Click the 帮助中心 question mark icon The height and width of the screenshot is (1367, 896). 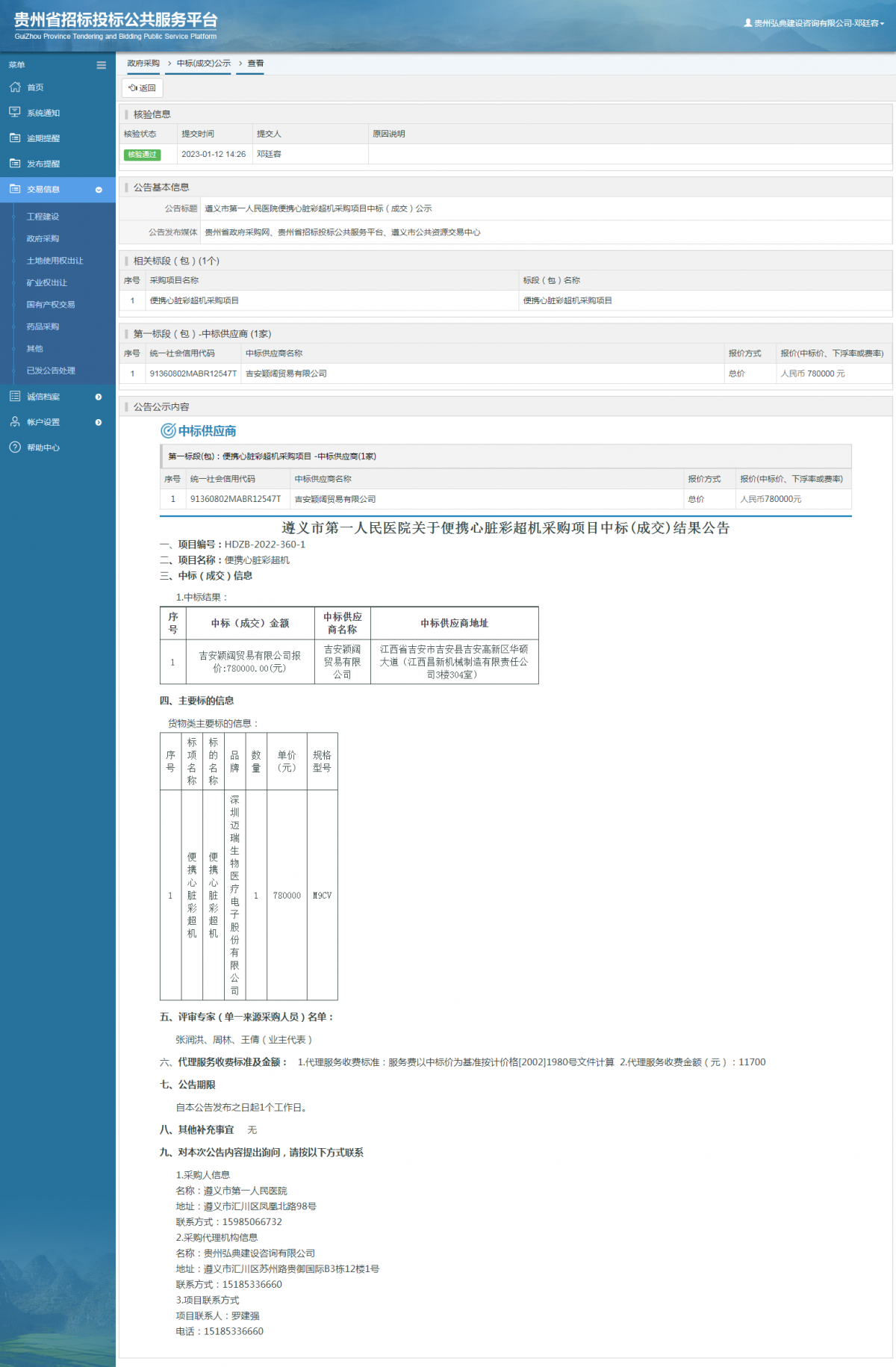click(15, 447)
